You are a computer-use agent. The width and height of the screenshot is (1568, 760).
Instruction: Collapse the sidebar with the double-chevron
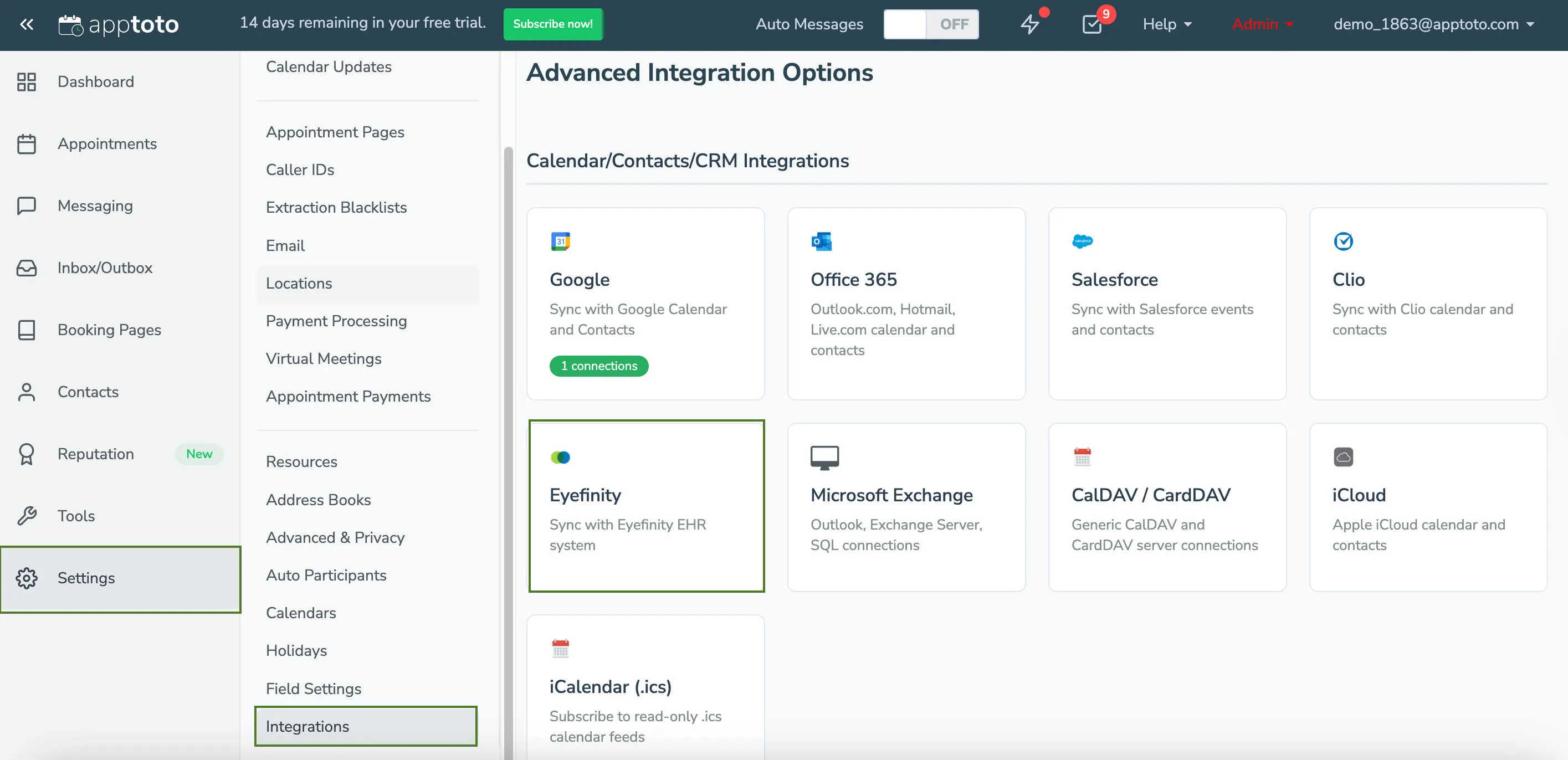(x=26, y=24)
